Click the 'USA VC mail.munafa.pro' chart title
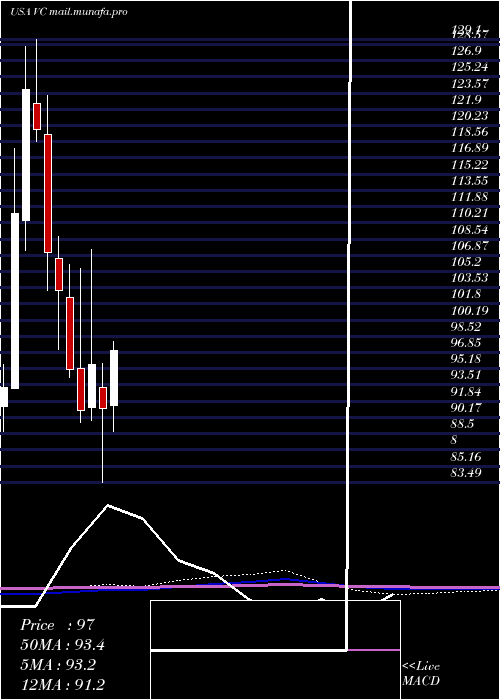 tap(69, 12)
